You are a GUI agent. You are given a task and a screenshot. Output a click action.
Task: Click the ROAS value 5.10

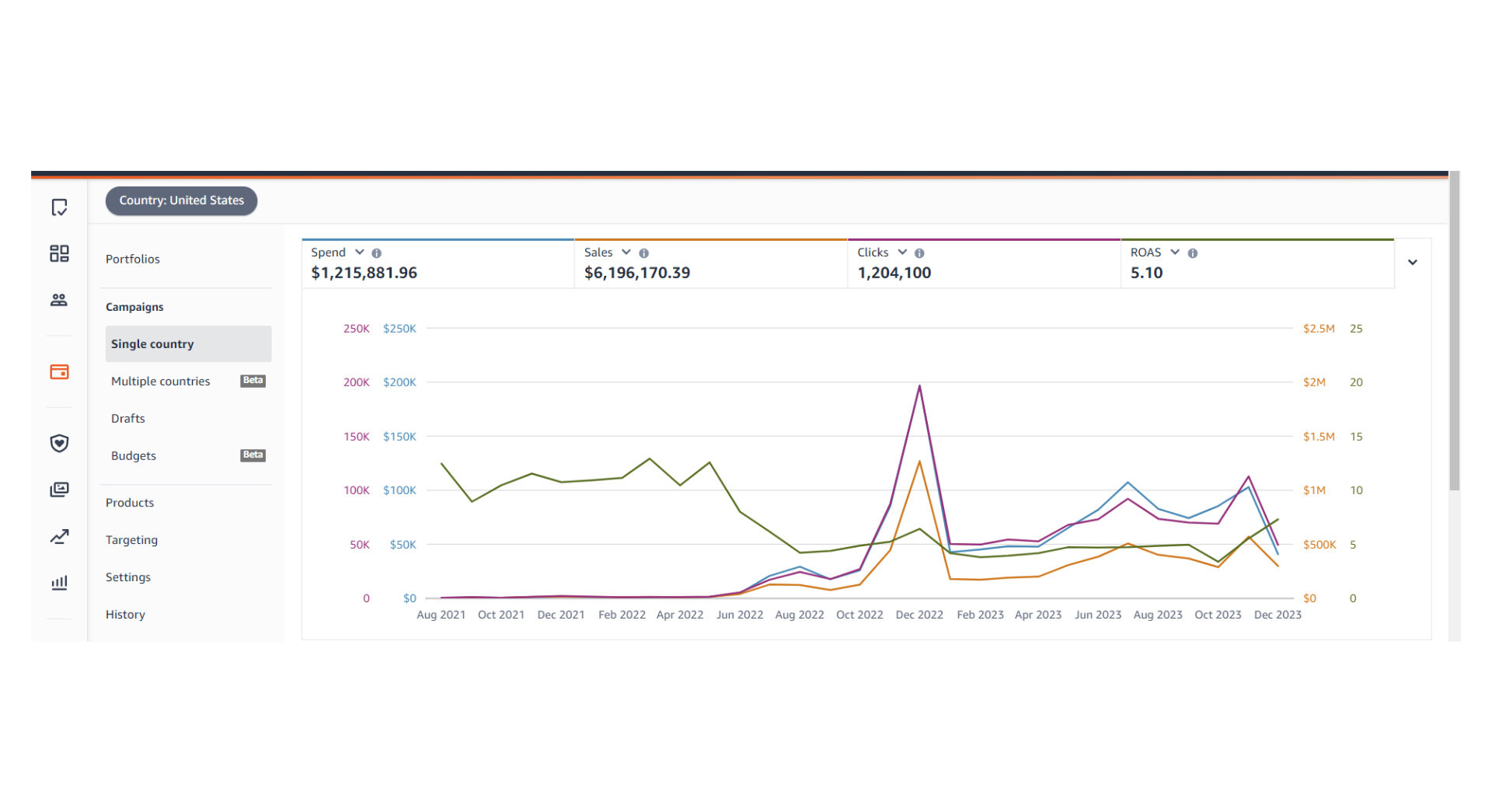tap(1147, 273)
